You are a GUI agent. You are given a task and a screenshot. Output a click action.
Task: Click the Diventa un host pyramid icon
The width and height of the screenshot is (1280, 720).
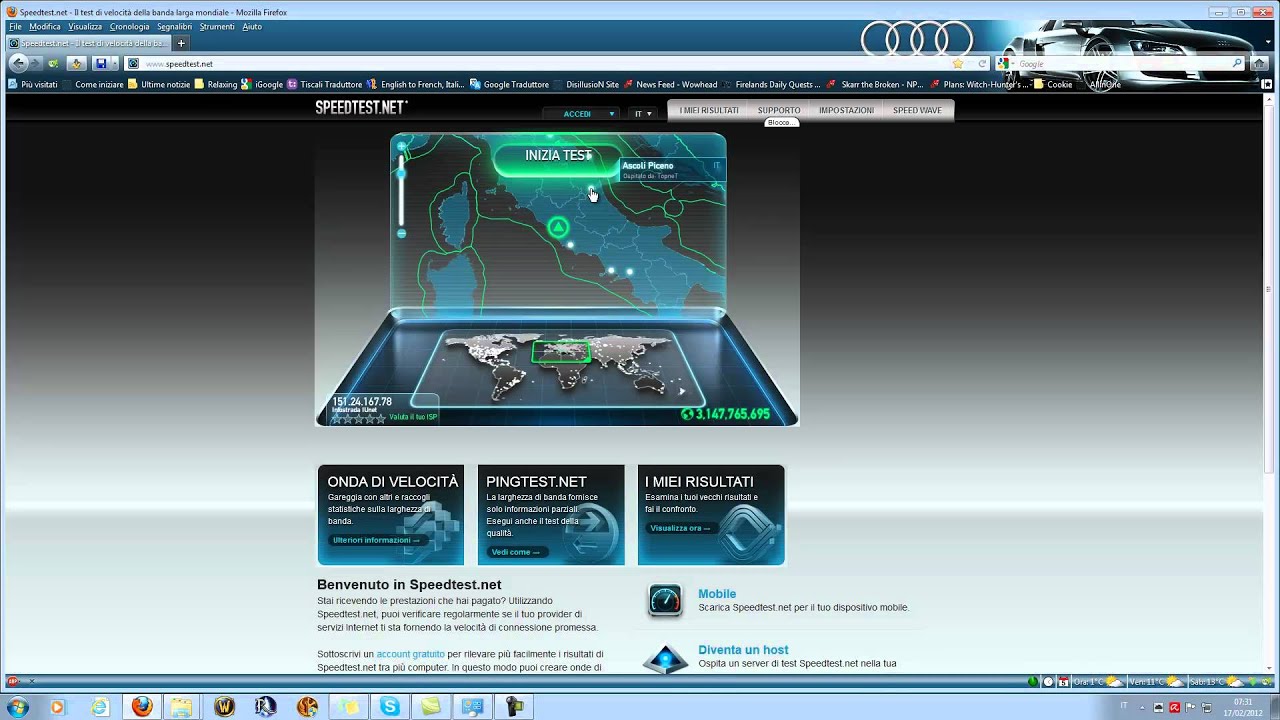[x=665, y=658]
